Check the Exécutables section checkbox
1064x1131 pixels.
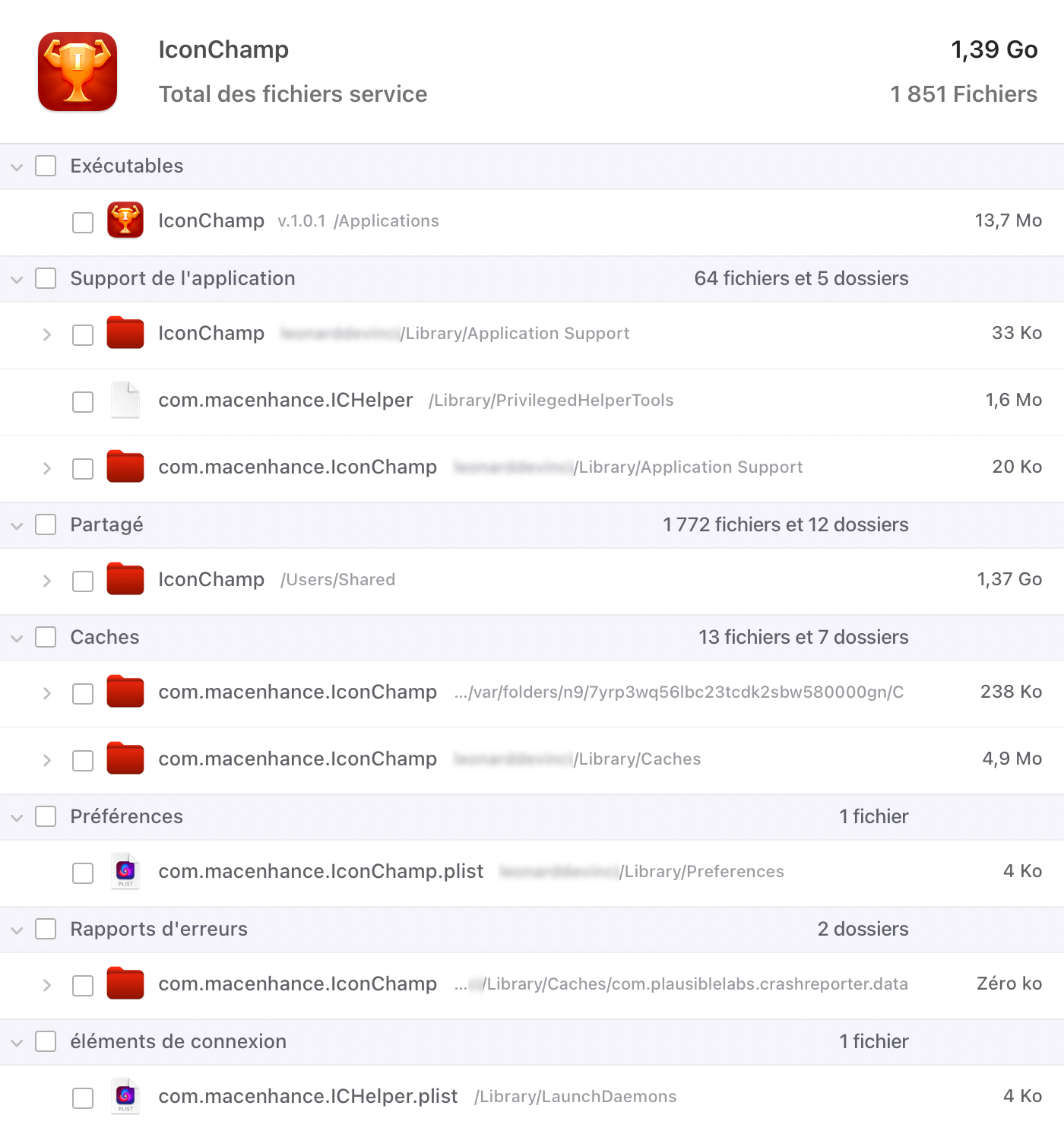point(46,166)
